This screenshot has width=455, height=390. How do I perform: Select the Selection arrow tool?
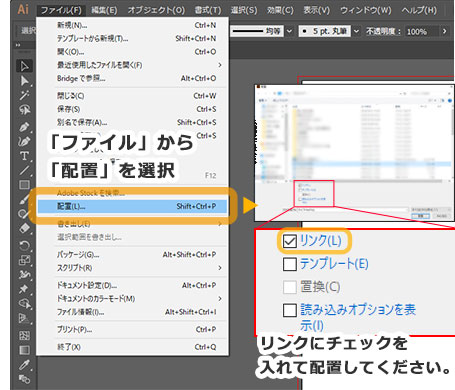24,66
